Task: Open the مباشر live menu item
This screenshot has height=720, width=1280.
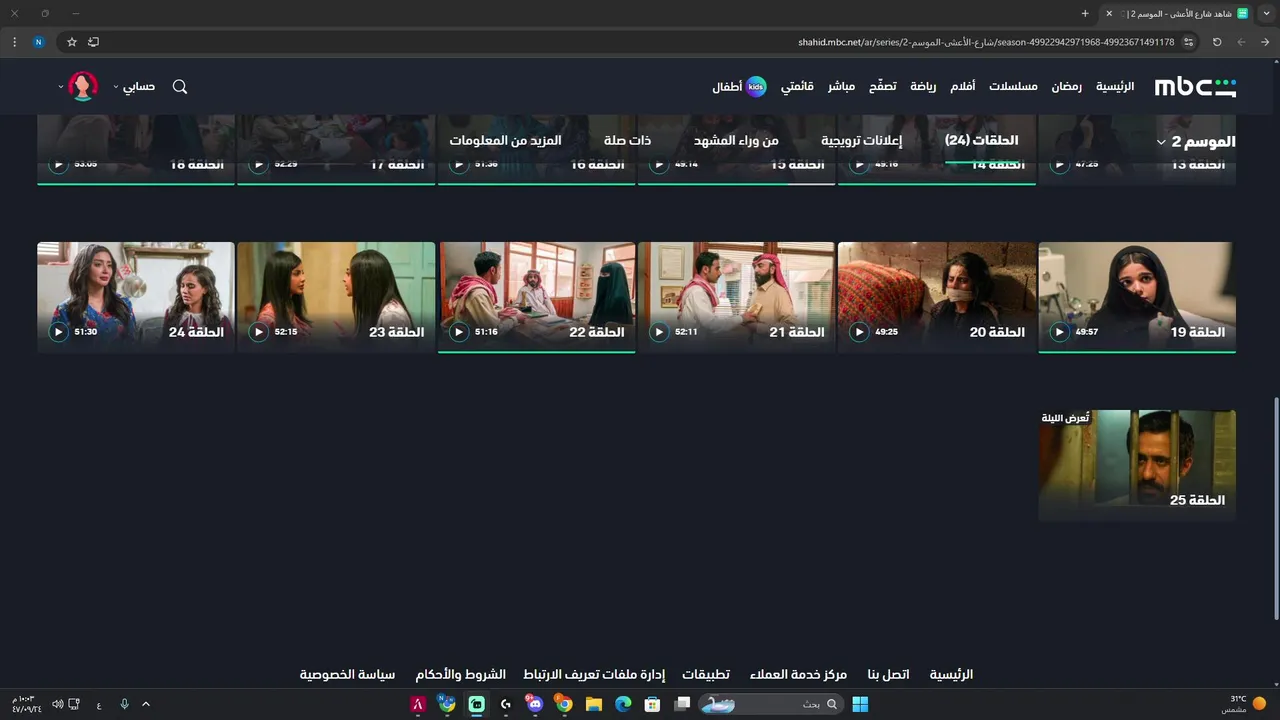Action: pos(841,87)
